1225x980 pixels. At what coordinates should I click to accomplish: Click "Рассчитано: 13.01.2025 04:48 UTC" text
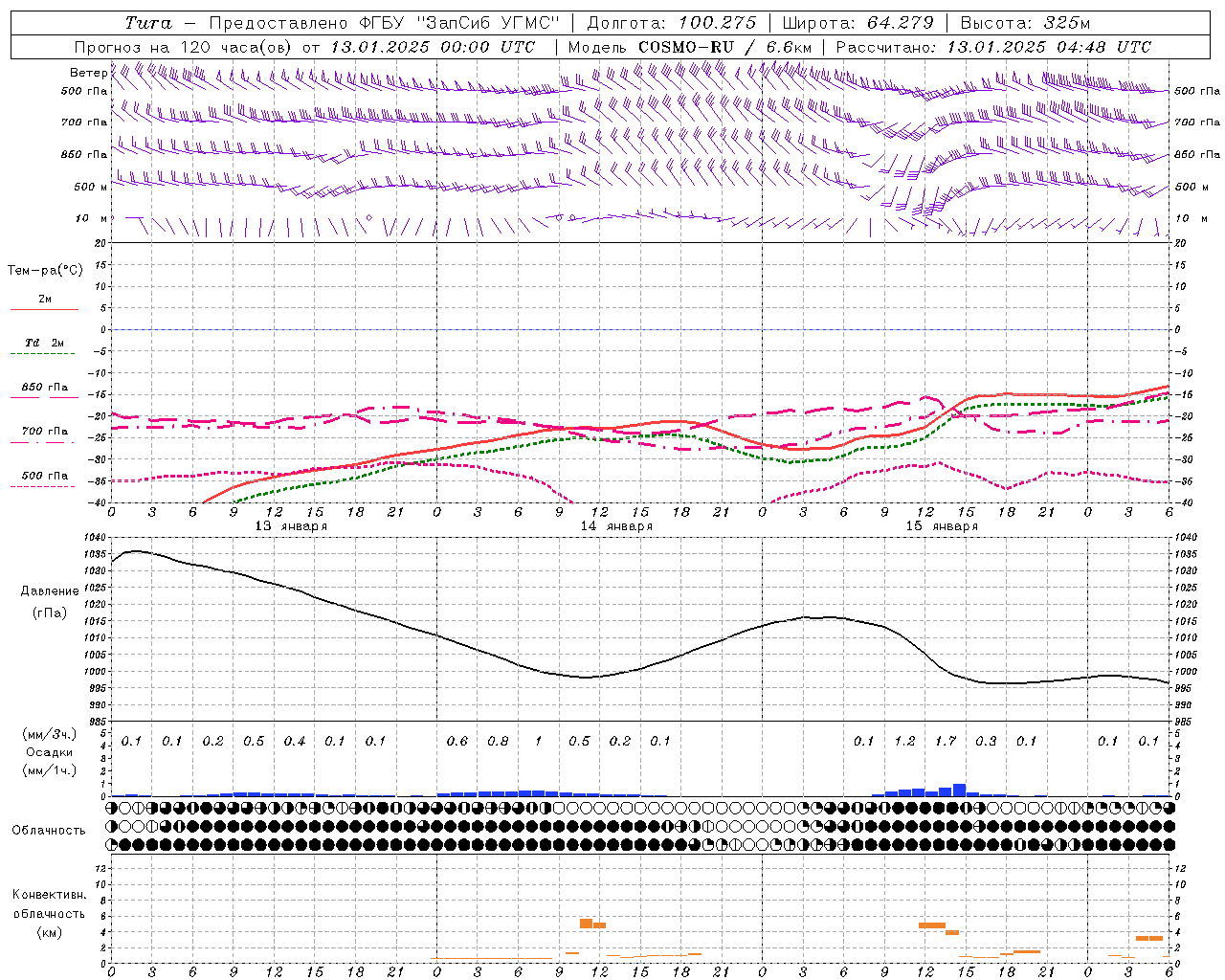(993, 47)
